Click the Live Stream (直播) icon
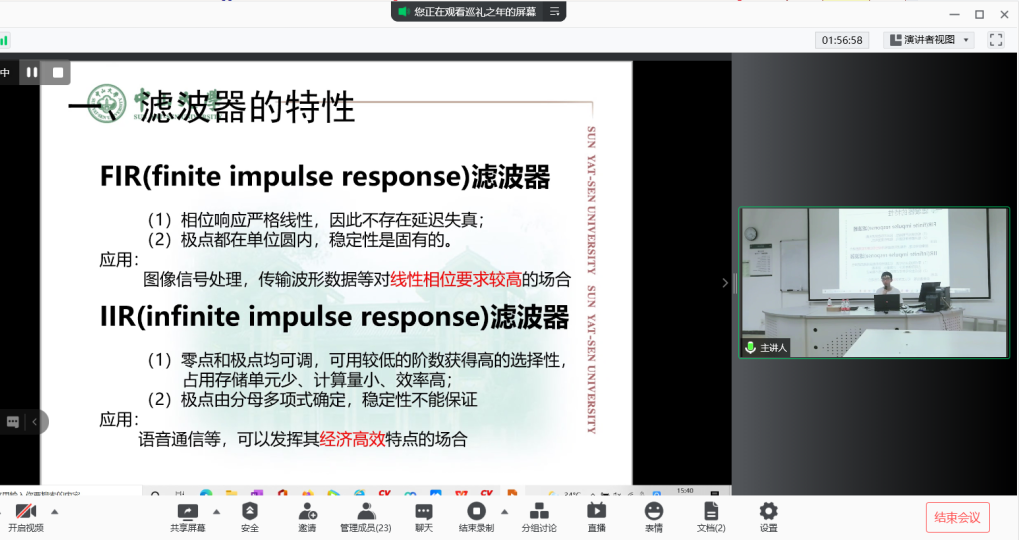1019x540 pixels. [x=596, y=511]
